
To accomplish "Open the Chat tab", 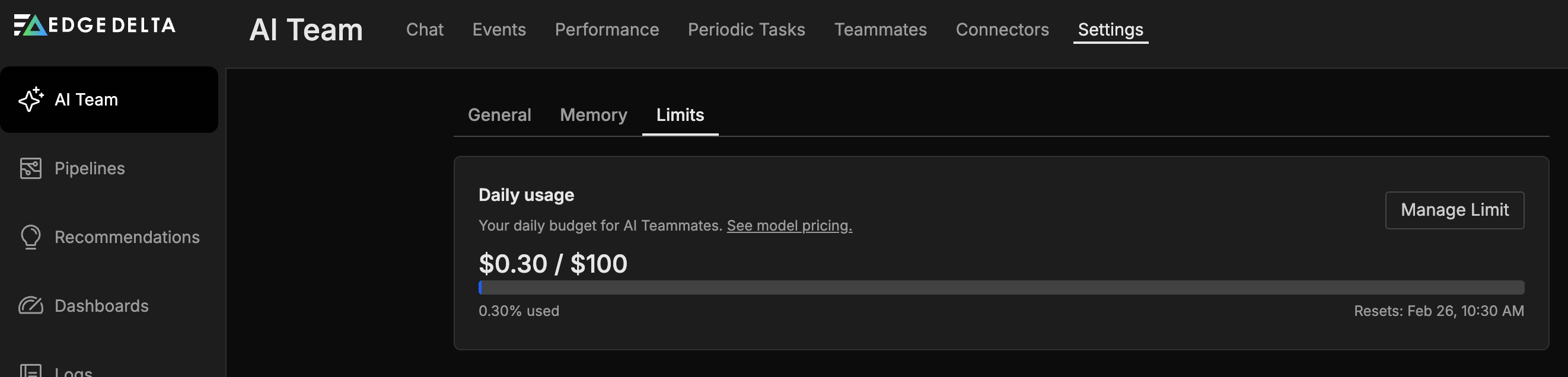I will 424,29.
